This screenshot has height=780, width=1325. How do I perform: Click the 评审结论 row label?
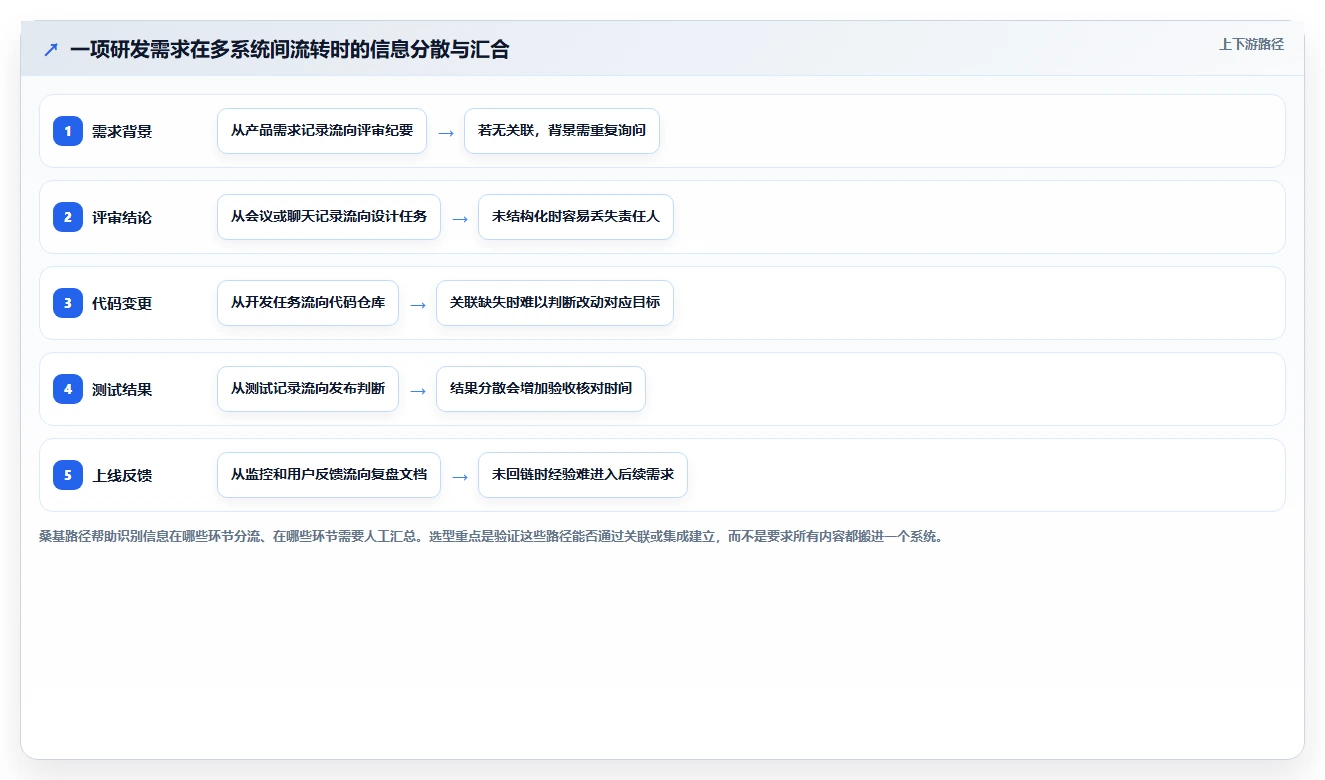[122, 217]
